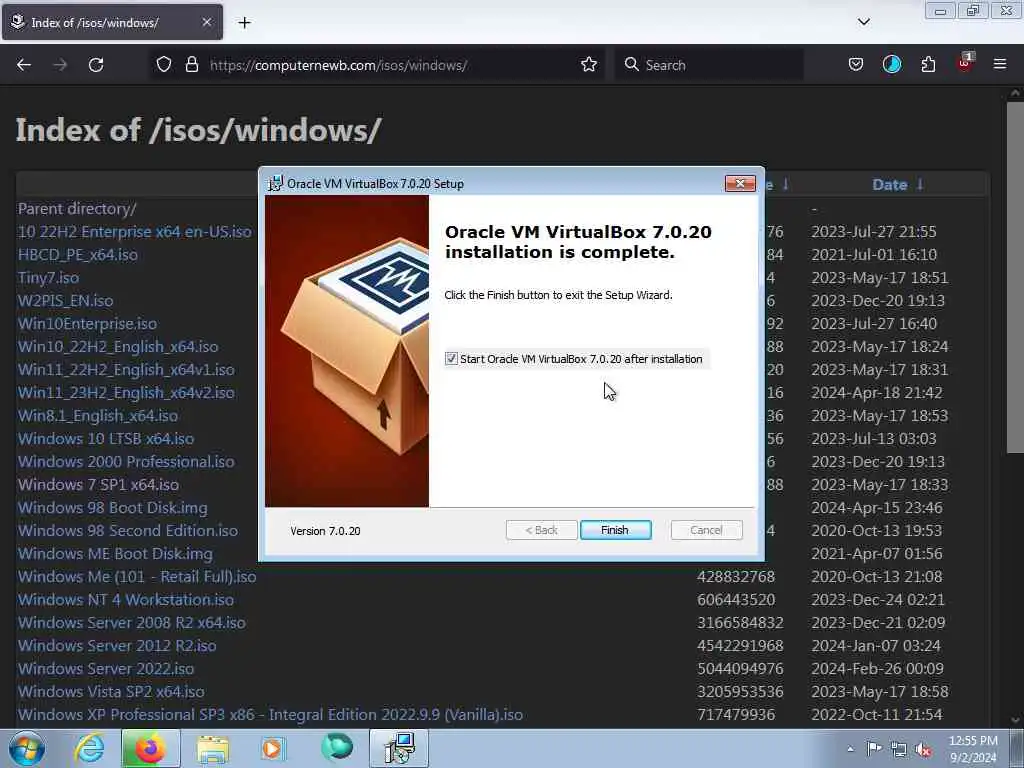This screenshot has width=1024, height=768.
Task: Open the tracking protection shield icon
Action: pos(163,65)
